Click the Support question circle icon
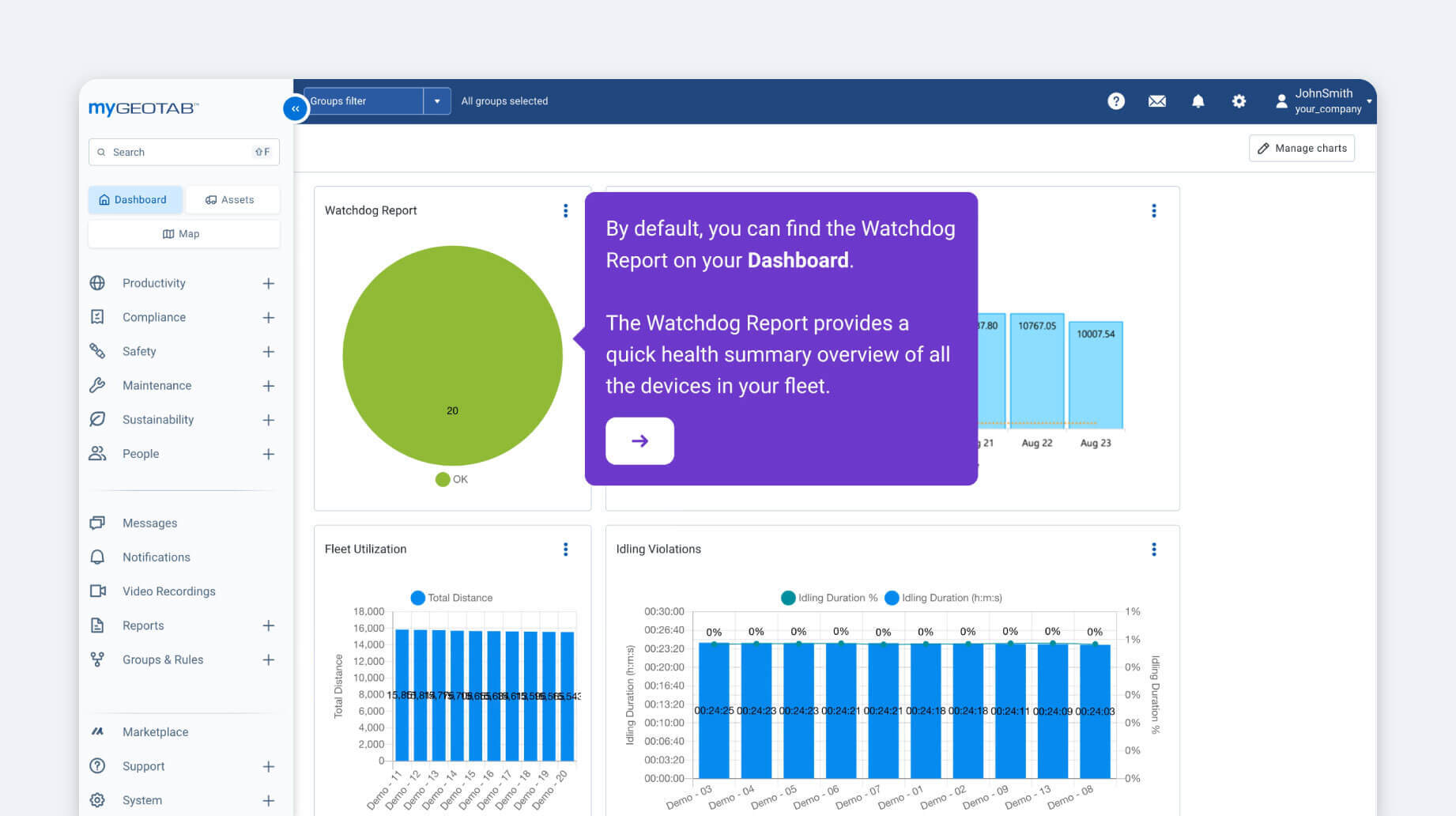 tap(97, 765)
